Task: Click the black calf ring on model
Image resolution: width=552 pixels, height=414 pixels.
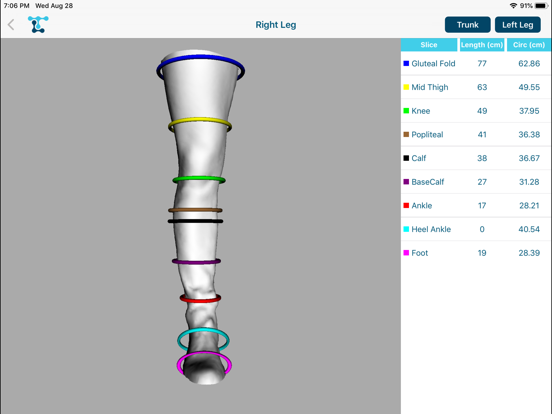Action: click(195, 221)
